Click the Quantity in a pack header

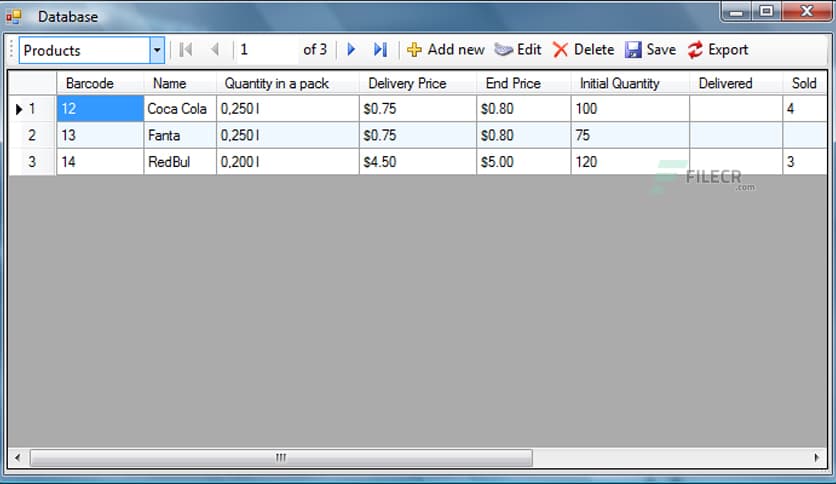click(288, 83)
